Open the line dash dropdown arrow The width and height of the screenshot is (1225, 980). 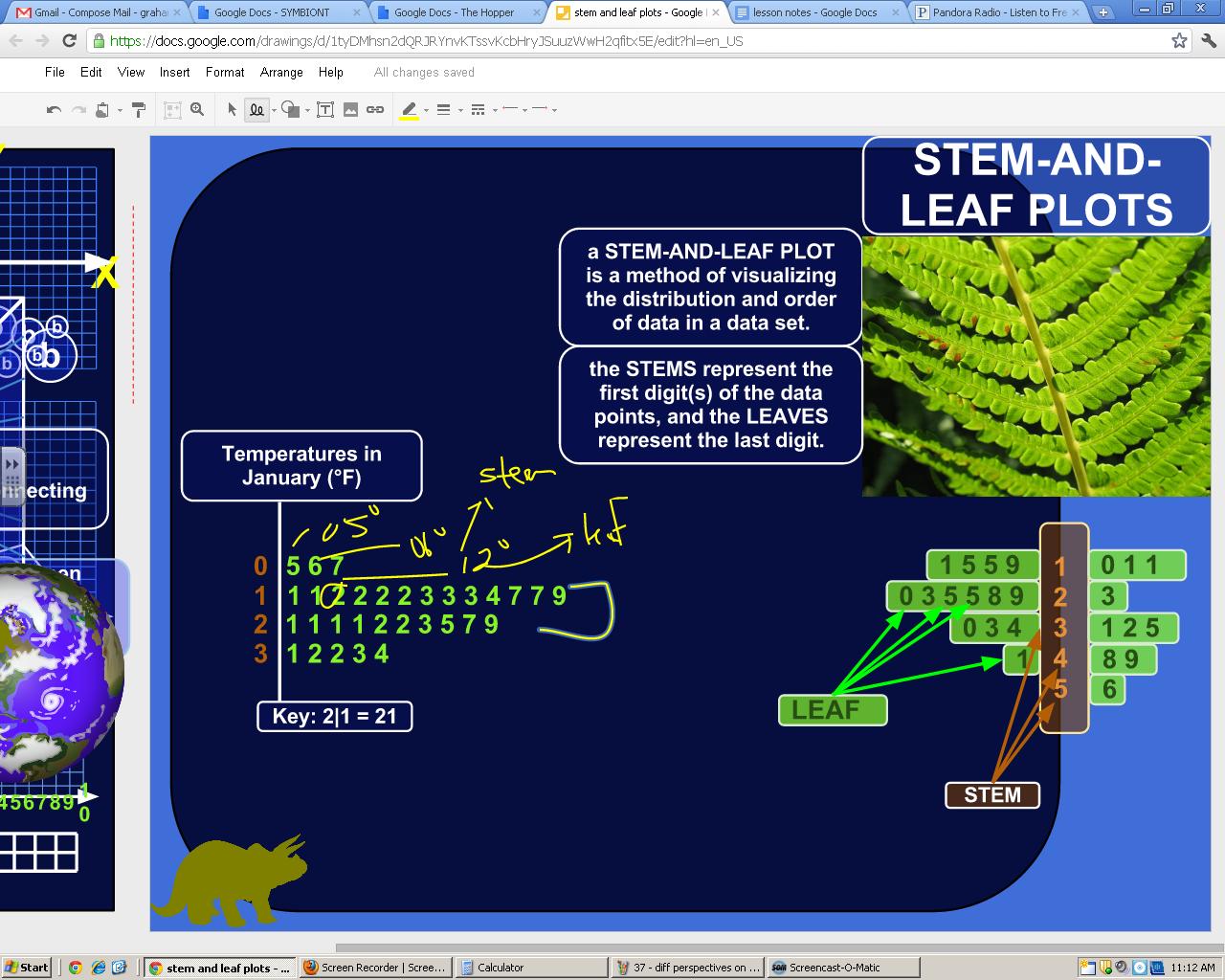click(x=495, y=110)
